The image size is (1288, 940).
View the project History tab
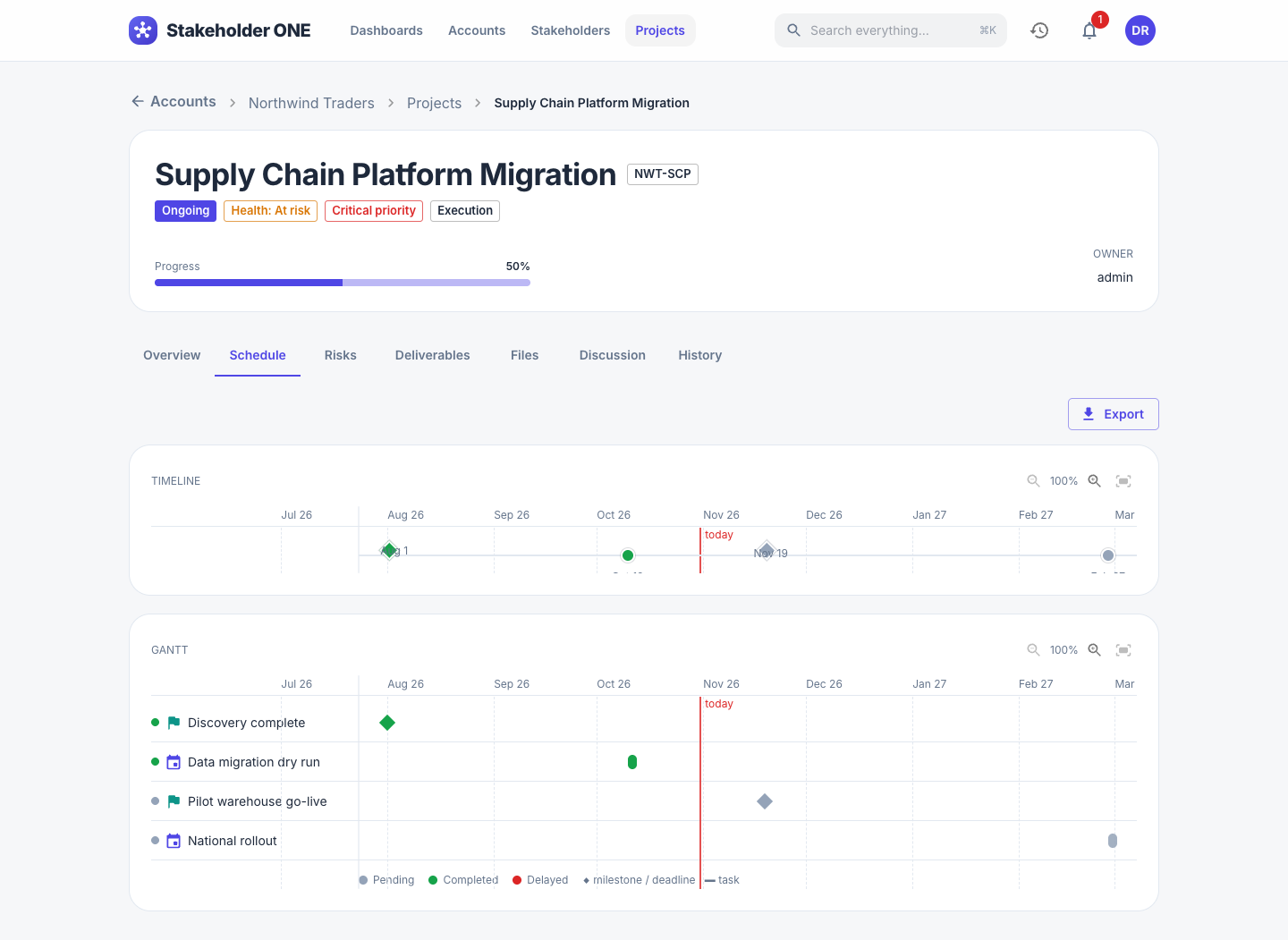pos(700,355)
